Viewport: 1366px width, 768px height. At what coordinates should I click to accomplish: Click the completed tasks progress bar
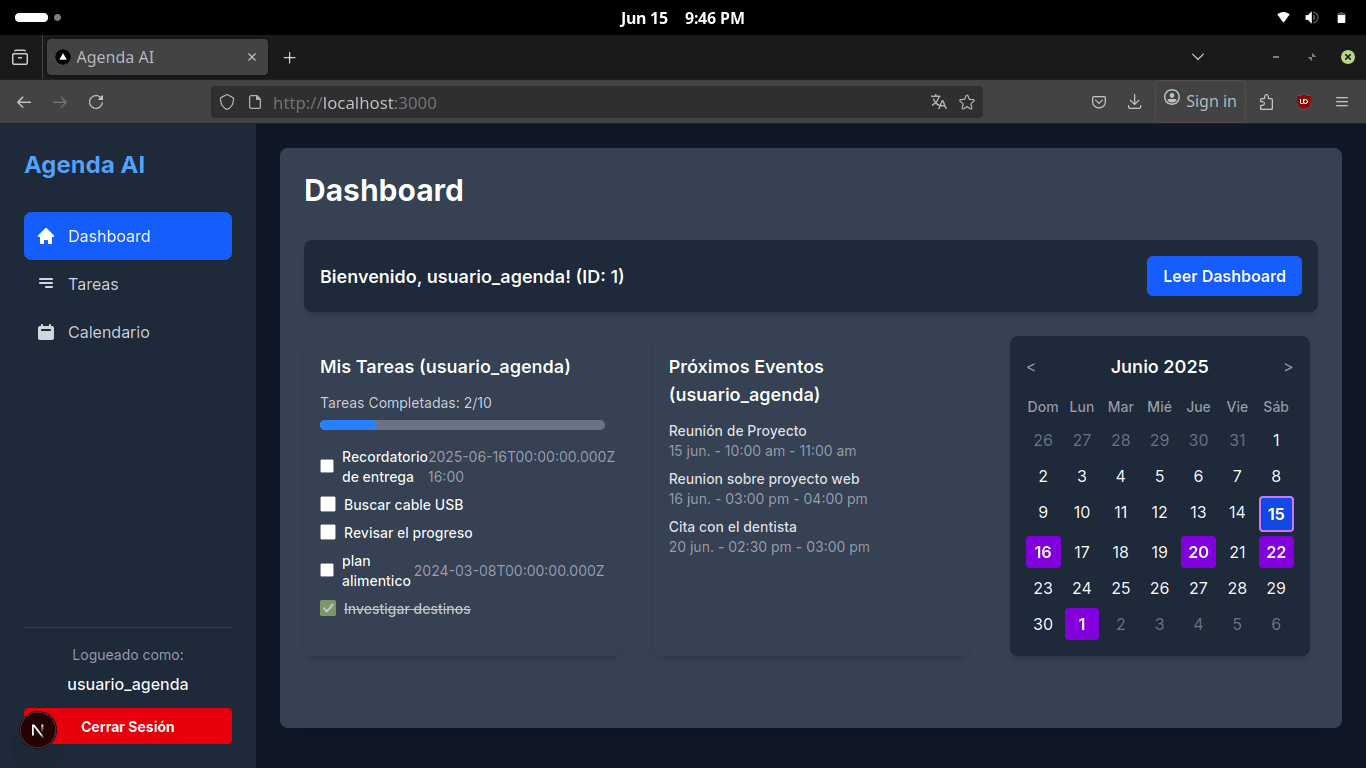point(462,425)
